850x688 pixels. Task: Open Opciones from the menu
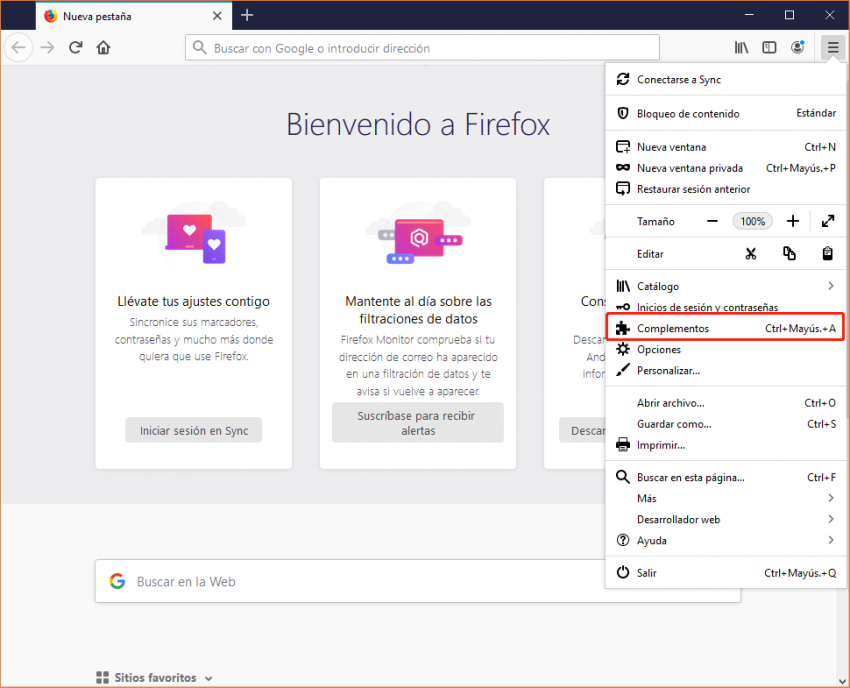(x=659, y=349)
